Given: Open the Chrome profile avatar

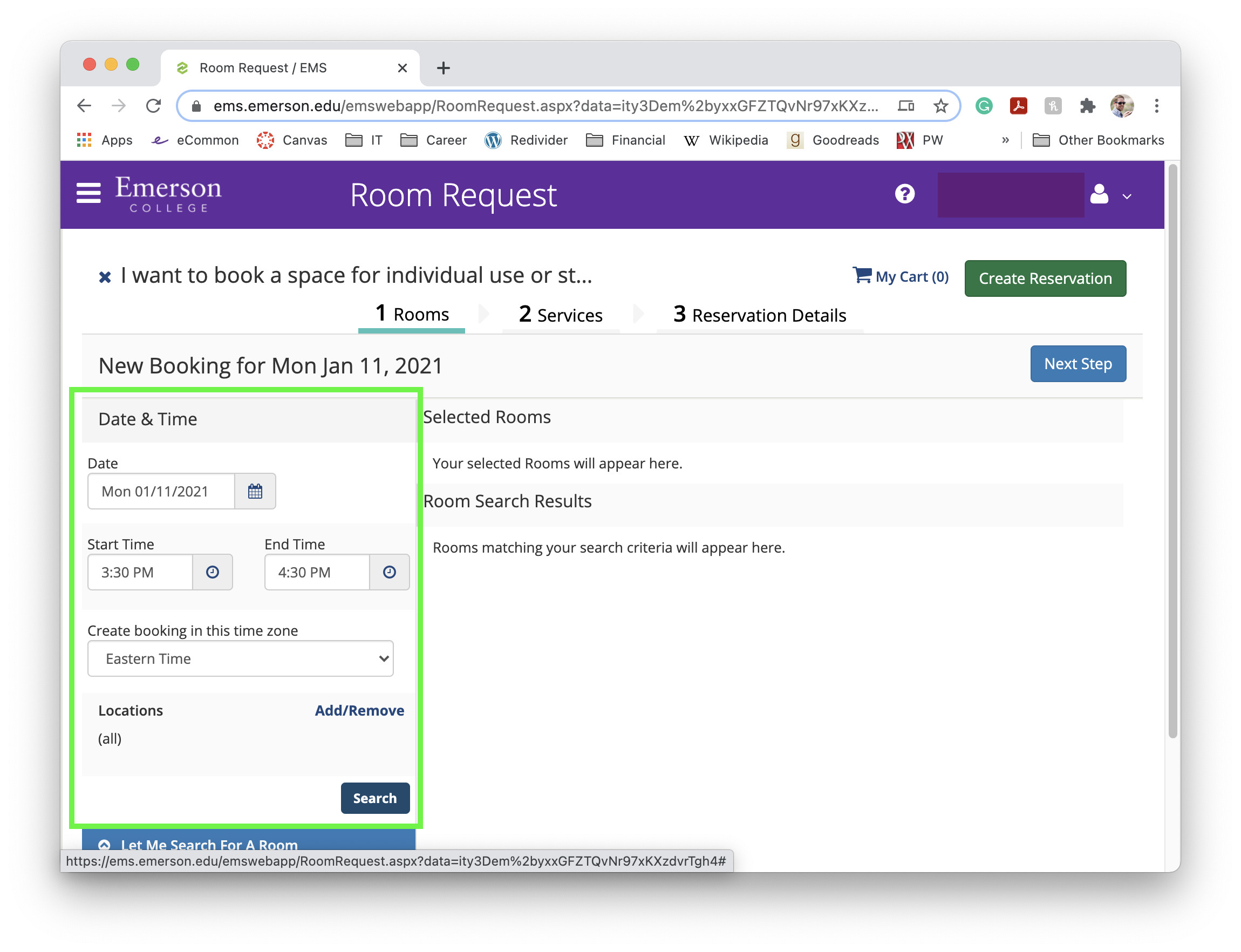Looking at the screenshot, I should click(1122, 106).
